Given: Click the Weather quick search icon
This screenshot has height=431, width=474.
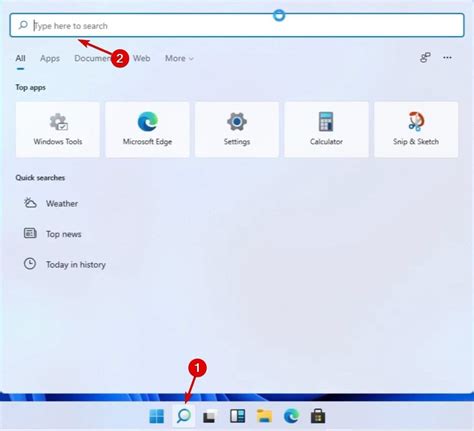Looking at the screenshot, I should [30, 203].
